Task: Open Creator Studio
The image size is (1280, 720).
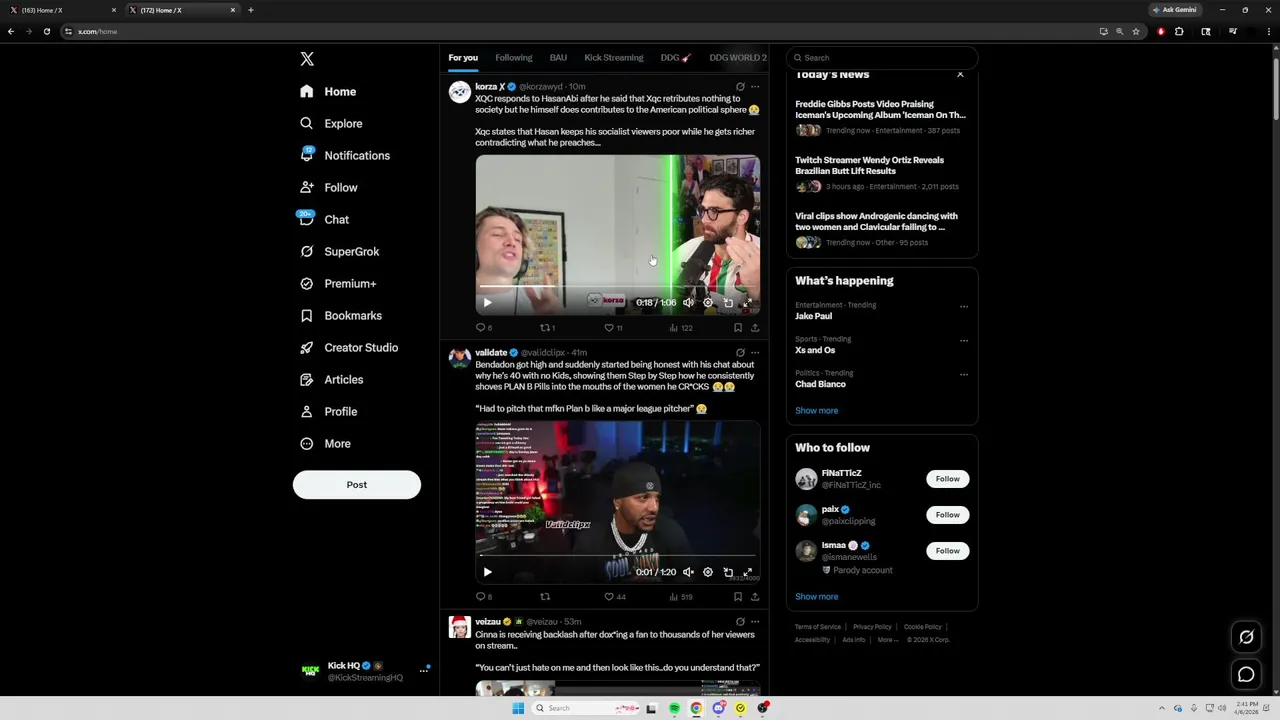Action: point(349,347)
